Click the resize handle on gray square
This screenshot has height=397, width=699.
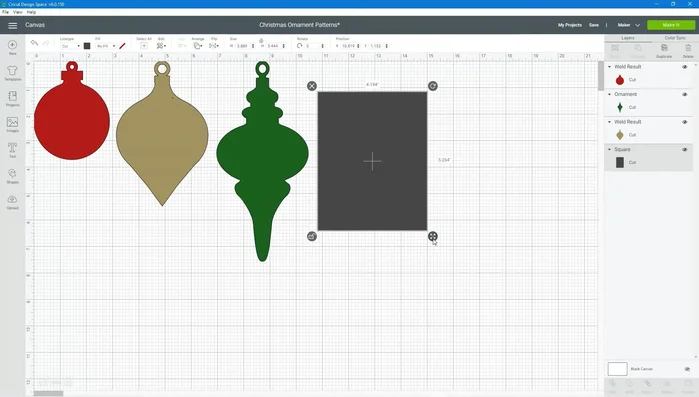432,236
